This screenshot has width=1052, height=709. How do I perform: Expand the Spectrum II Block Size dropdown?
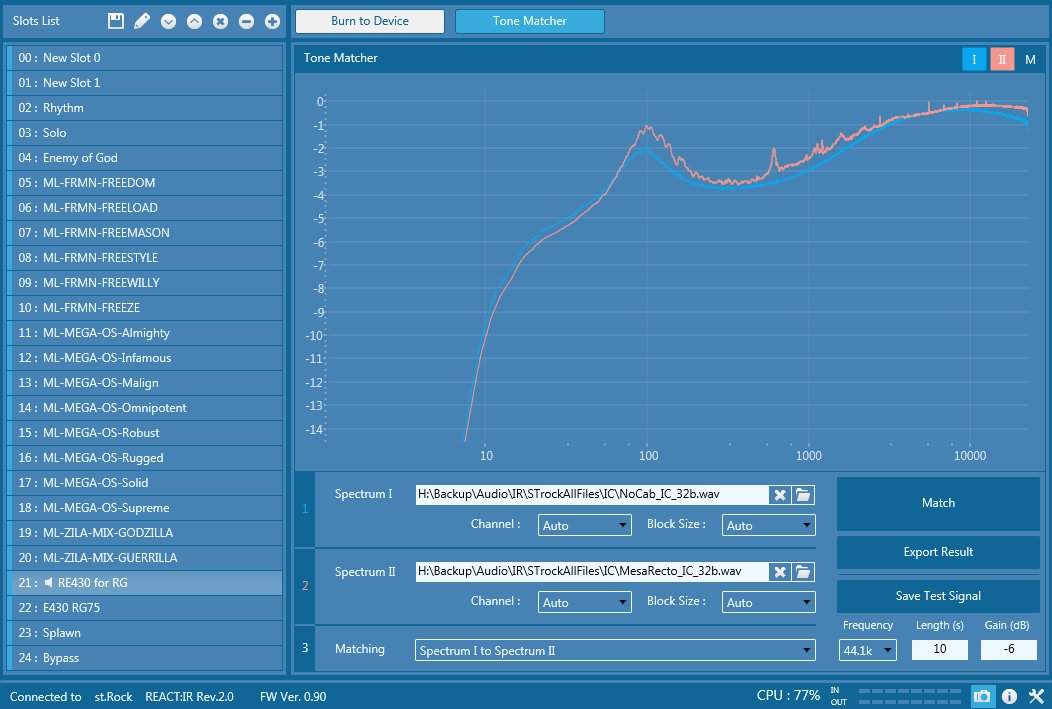click(768, 602)
